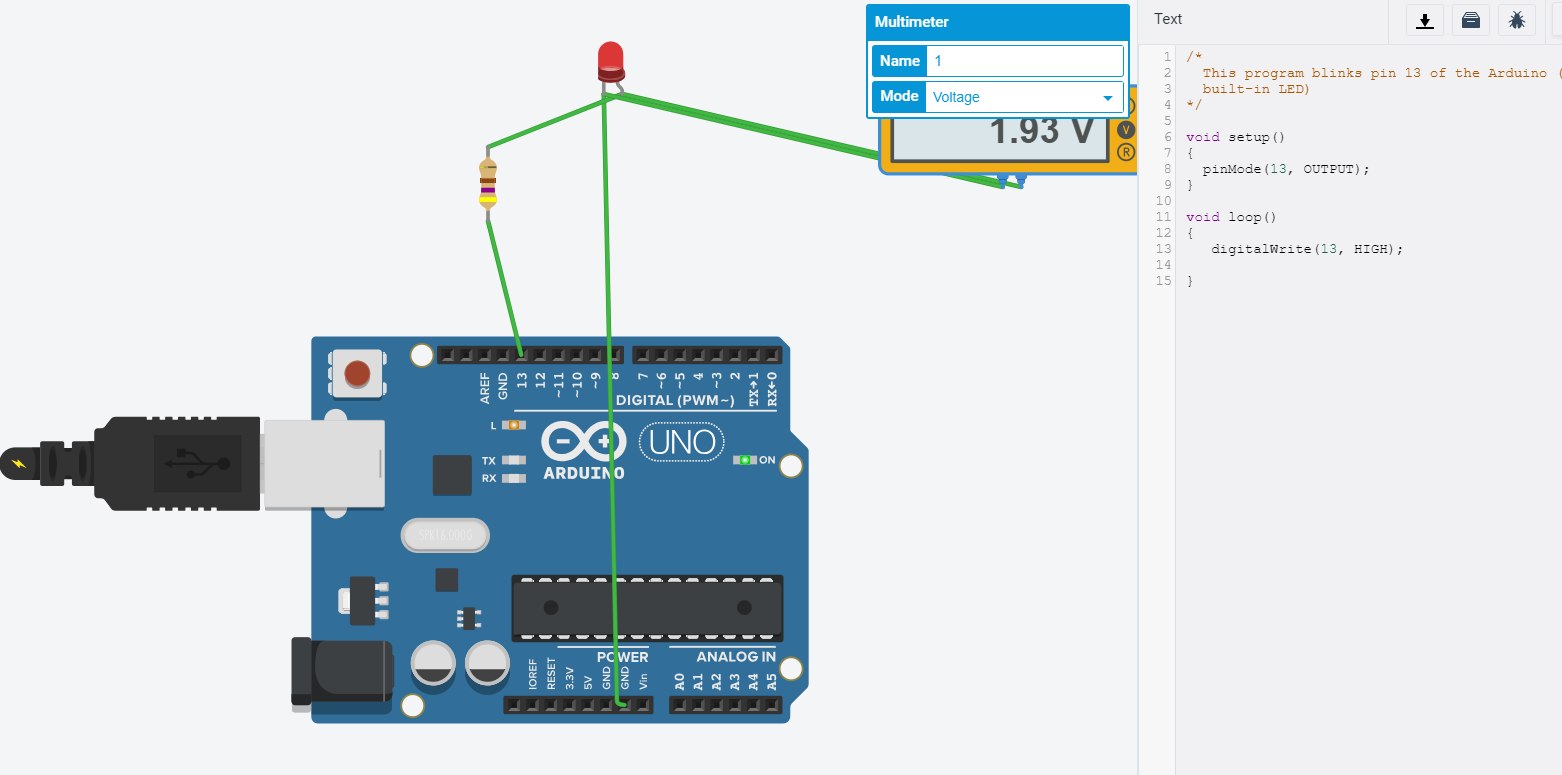The image size is (1562, 775).
Task: Click the silver crystal oscillator
Action: pyautogui.click(x=447, y=537)
